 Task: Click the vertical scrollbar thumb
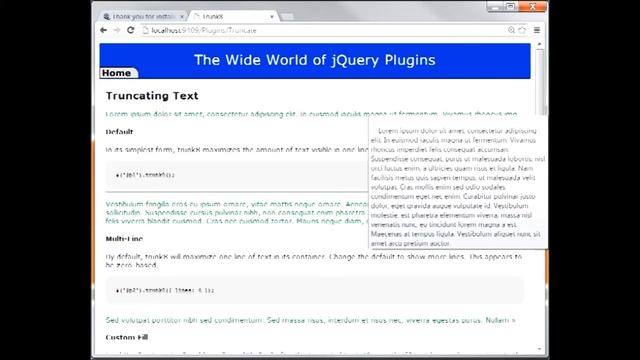pyautogui.click(x=540, y=82)
